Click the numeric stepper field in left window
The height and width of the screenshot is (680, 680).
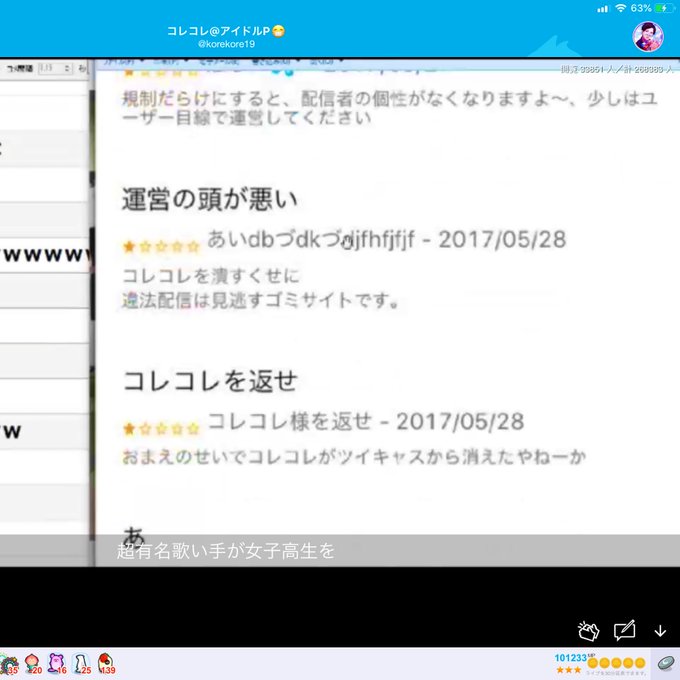point(55,68)
